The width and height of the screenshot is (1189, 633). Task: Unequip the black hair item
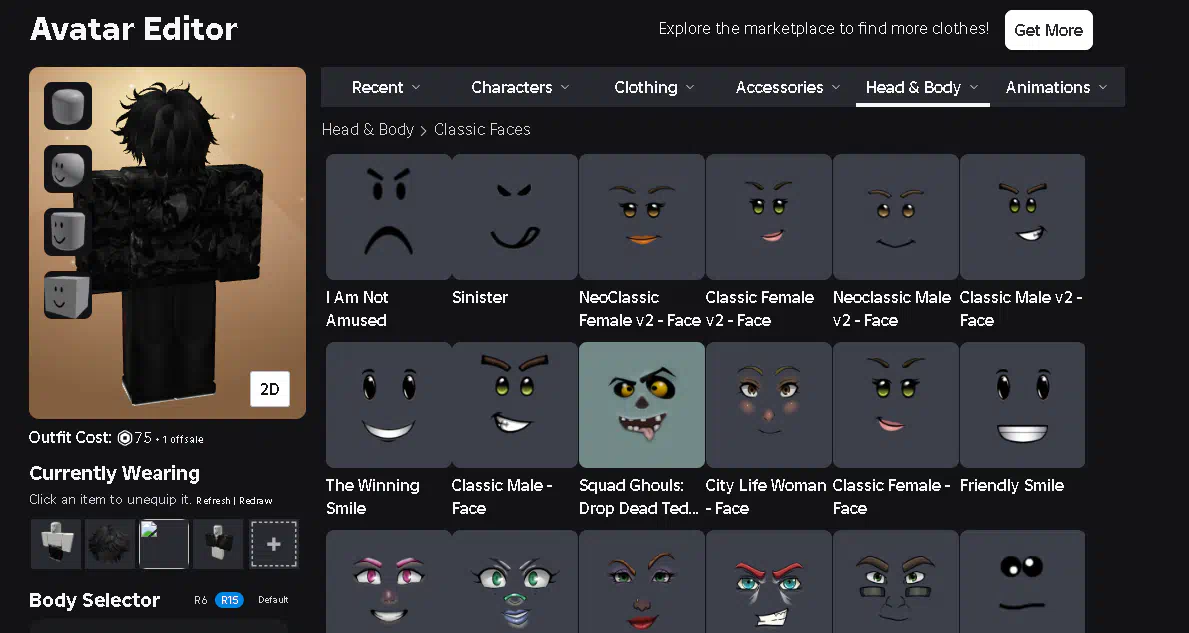110,544
